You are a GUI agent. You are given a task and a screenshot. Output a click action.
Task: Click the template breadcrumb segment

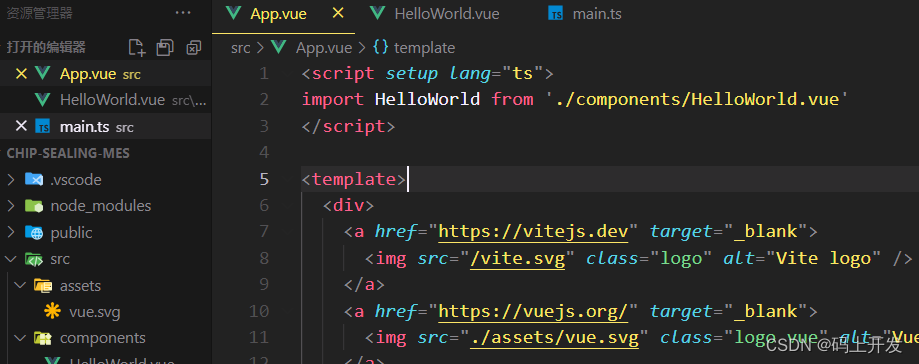pyautogui.click(x=424, y=47)
